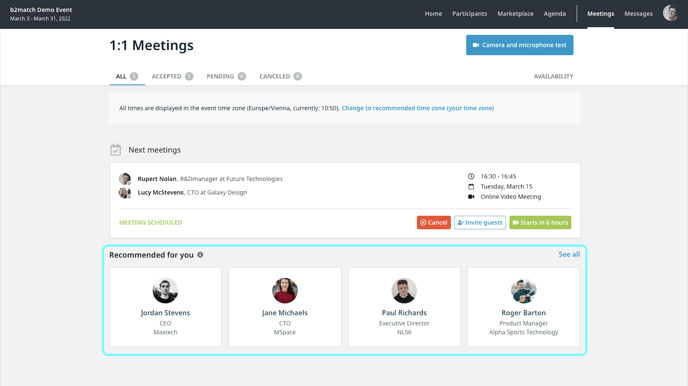Click Jane Michaels' avatar photo
This screenshot has height=386, width=688.
tap(285, 290)
